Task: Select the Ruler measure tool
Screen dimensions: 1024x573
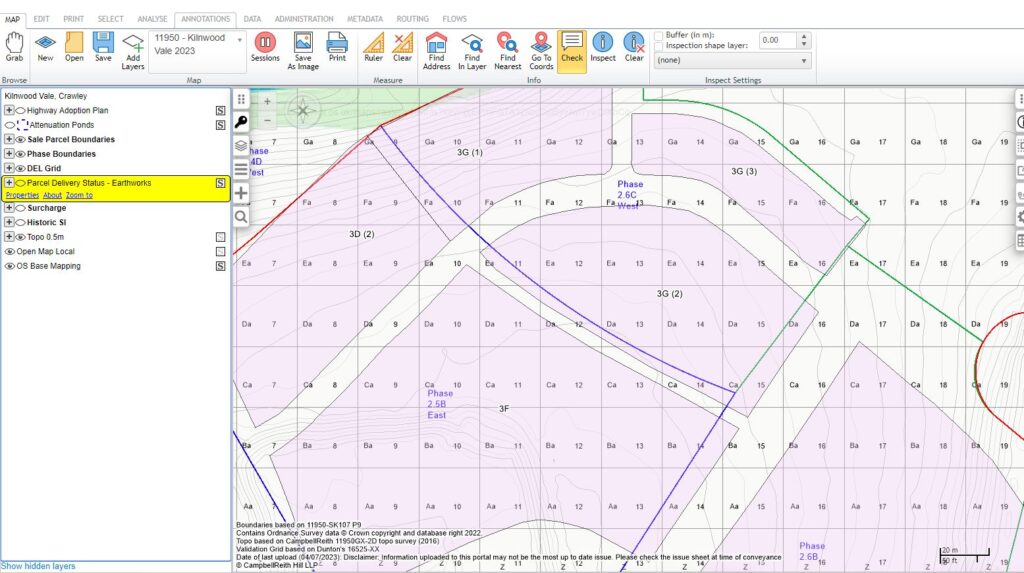Action: point(374,46)
